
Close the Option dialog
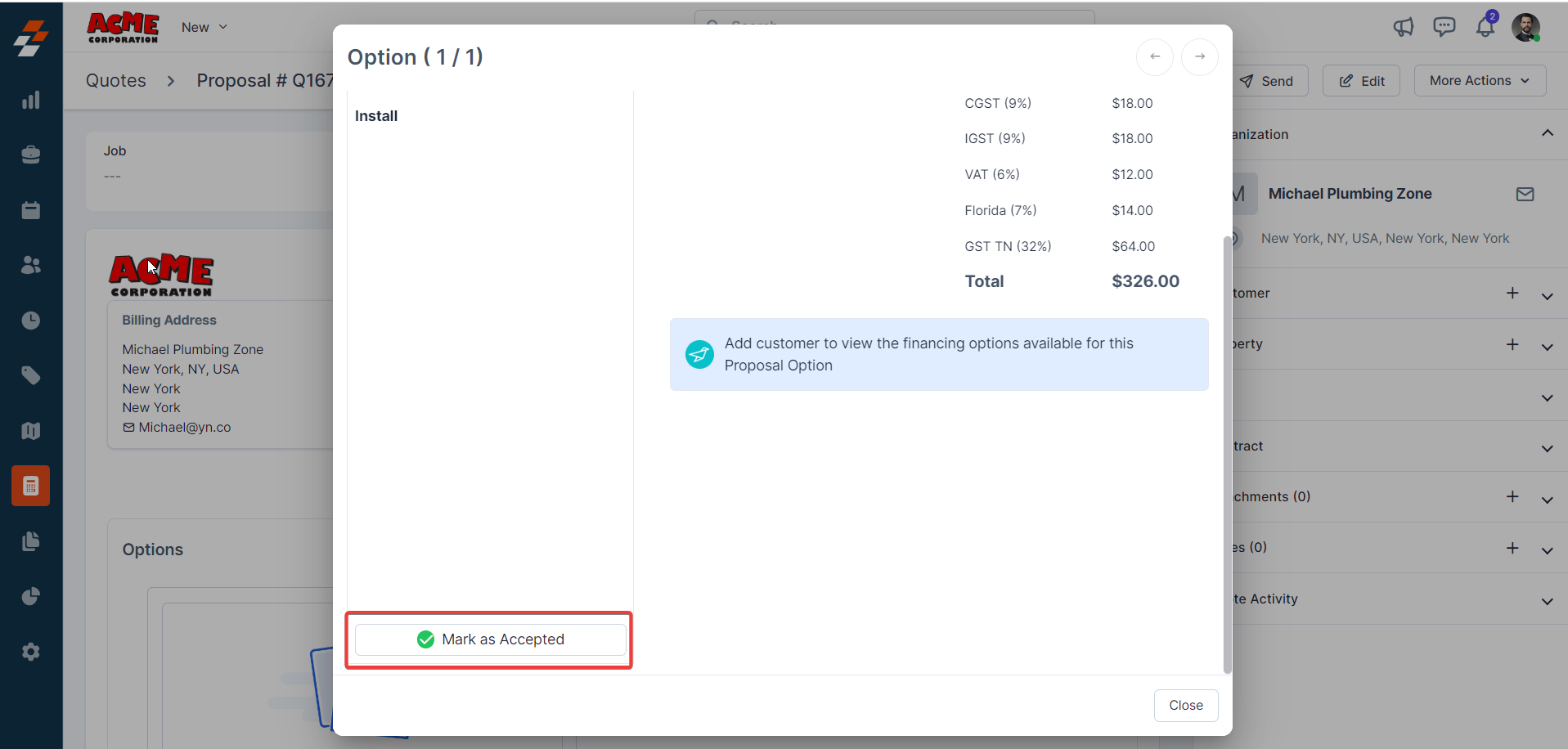1185,705
